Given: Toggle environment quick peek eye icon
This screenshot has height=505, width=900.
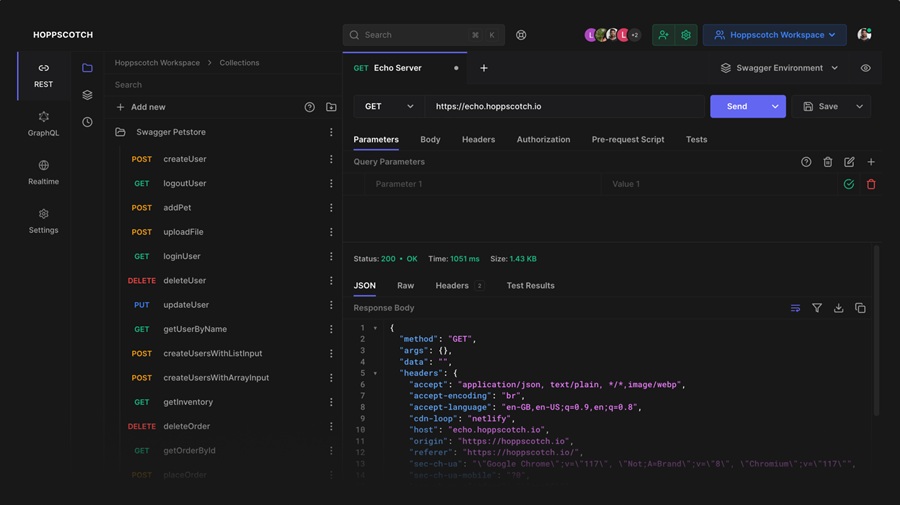Looking at the screenshot, I should pyautogui.click(x=866, y=68).
